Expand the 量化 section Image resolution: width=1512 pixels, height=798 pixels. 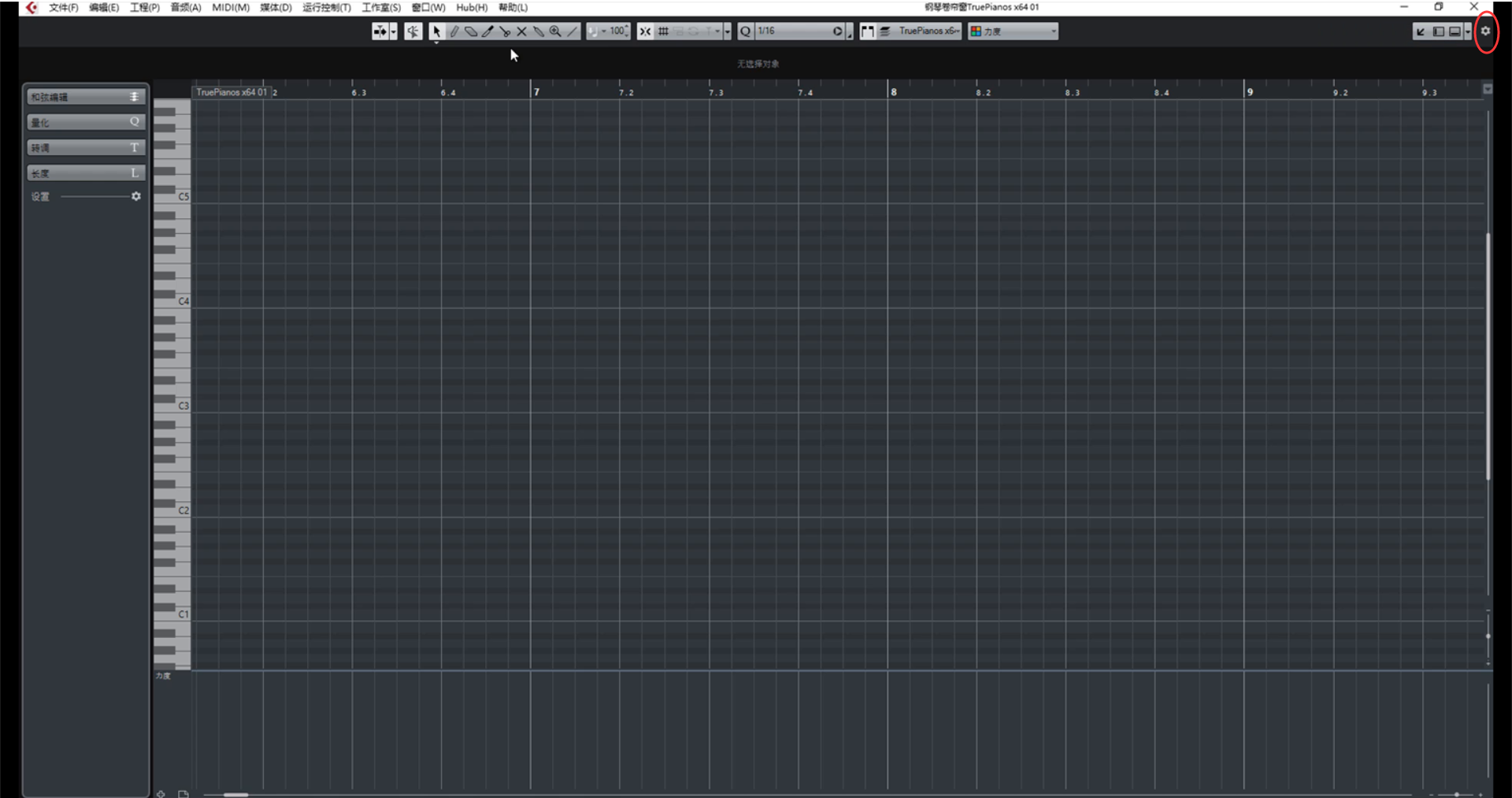pyautogui.click(x=86, y=122)
